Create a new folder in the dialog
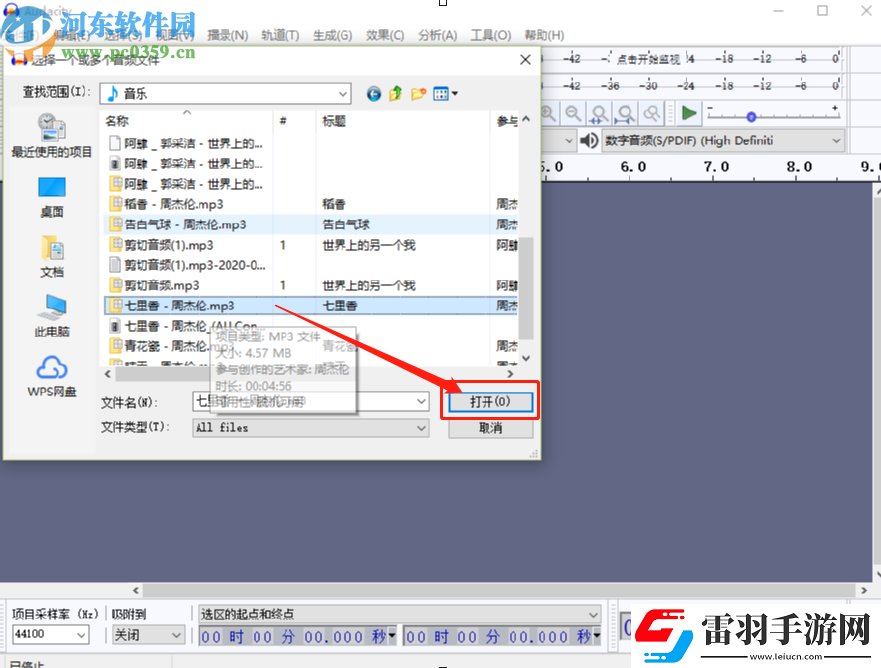This screenshot has width=881, height=668. (418, 94)
